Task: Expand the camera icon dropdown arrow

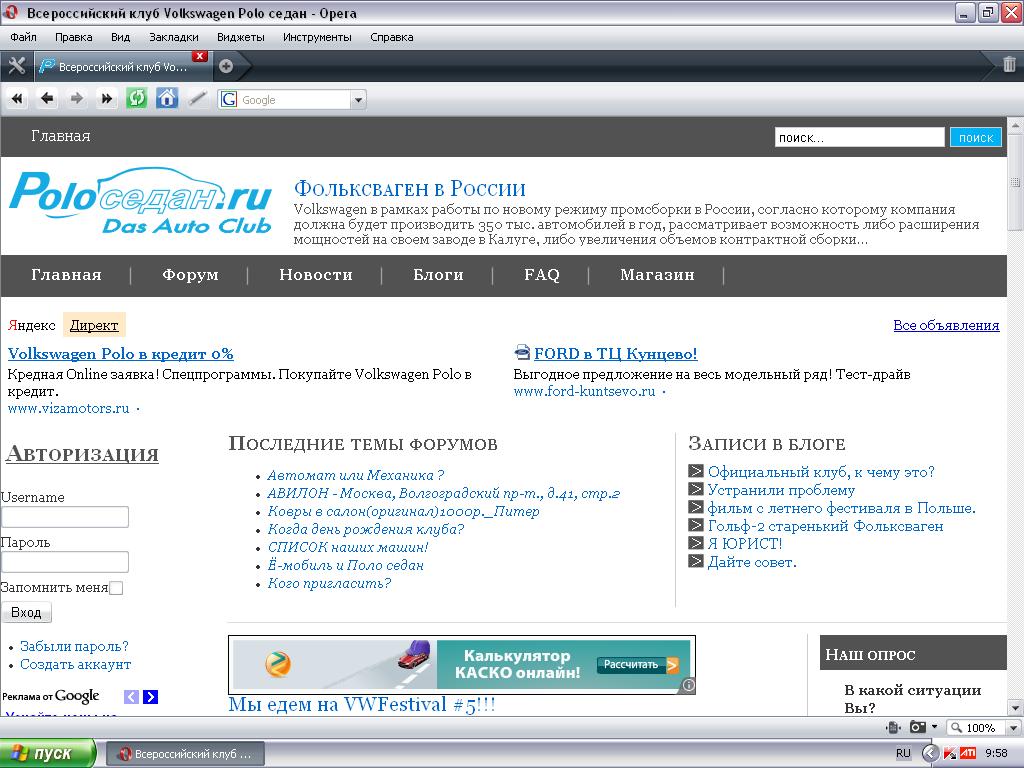Action: [934, 727]
